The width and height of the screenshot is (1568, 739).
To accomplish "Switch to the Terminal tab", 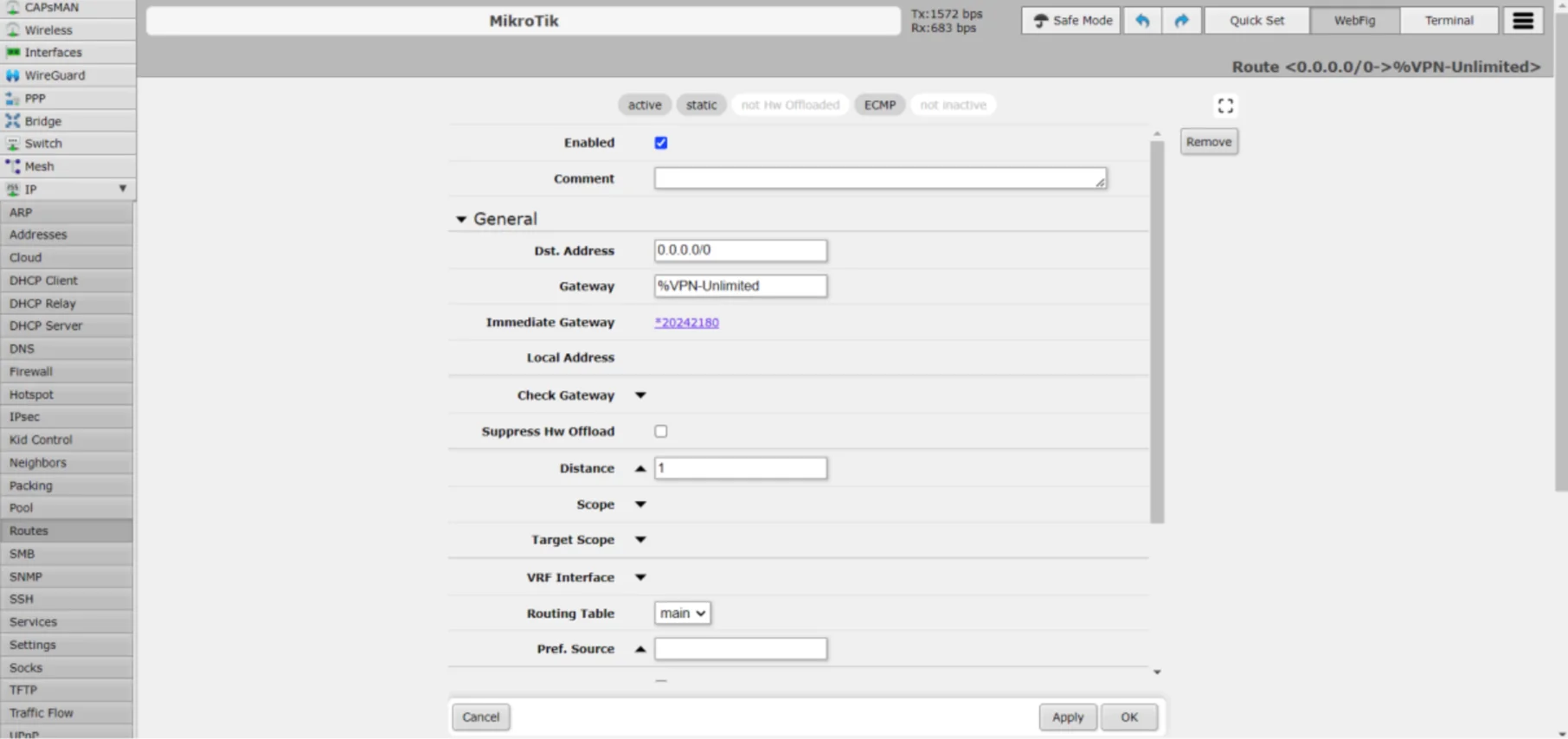I will pyautogui.click(x=1449, y=21).
